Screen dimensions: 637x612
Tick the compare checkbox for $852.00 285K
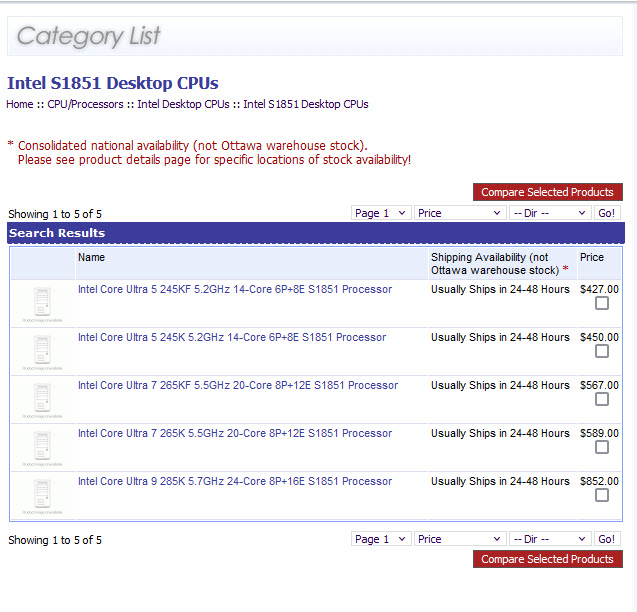click(x=602, y=495)
